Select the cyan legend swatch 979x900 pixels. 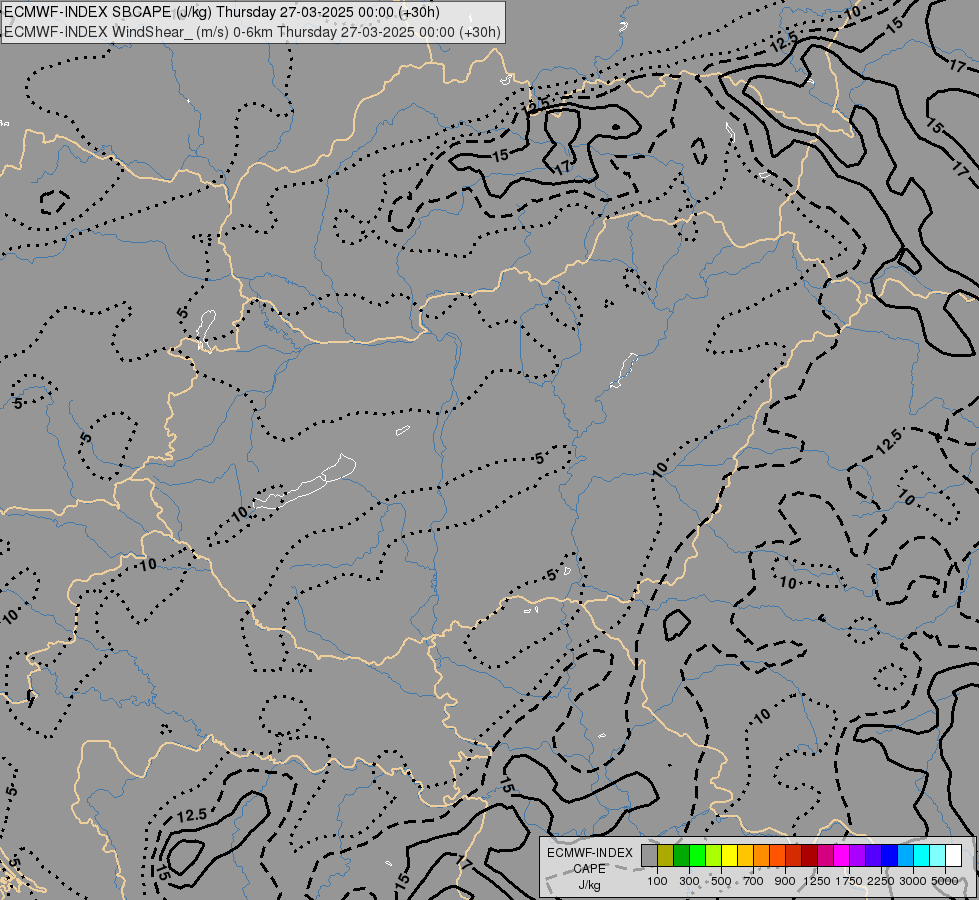[x=921, y=856]
